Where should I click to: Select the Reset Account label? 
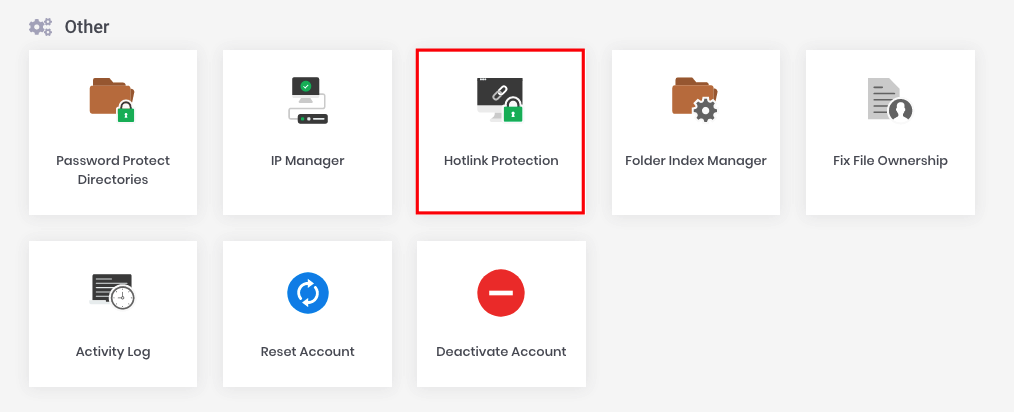(307, 351)
